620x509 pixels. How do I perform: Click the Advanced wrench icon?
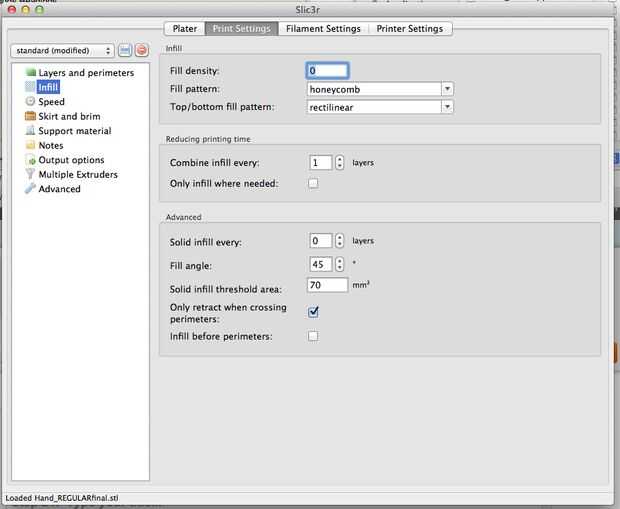click(30, 189)
